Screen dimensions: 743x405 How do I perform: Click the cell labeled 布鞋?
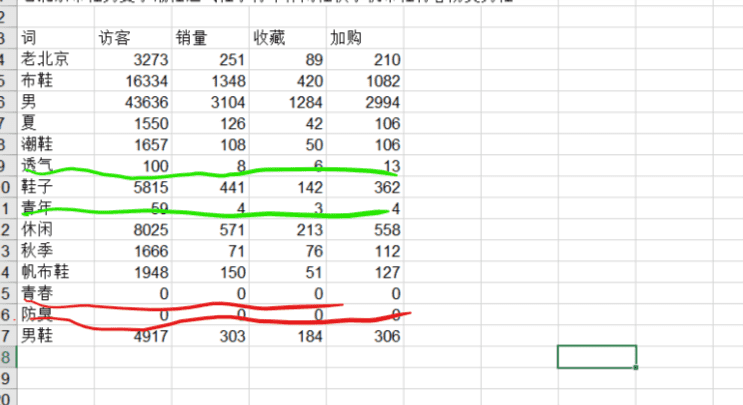pos(56,81)
